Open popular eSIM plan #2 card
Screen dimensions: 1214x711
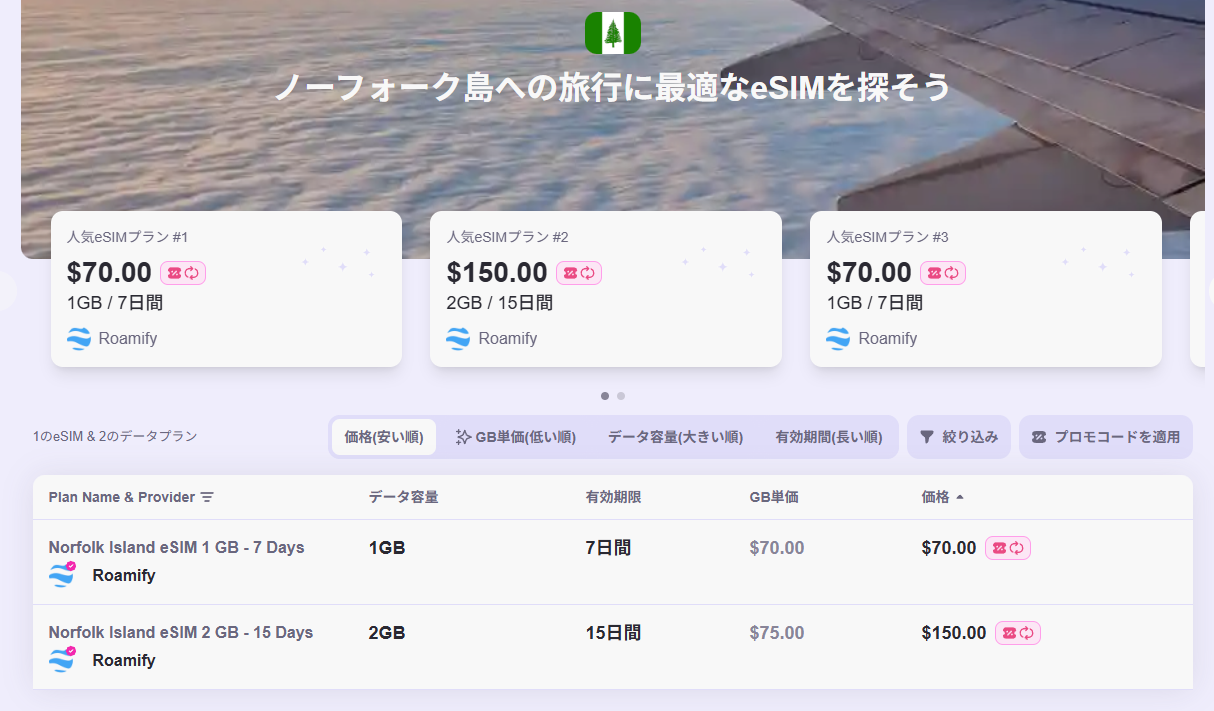(x=605, y=288)
